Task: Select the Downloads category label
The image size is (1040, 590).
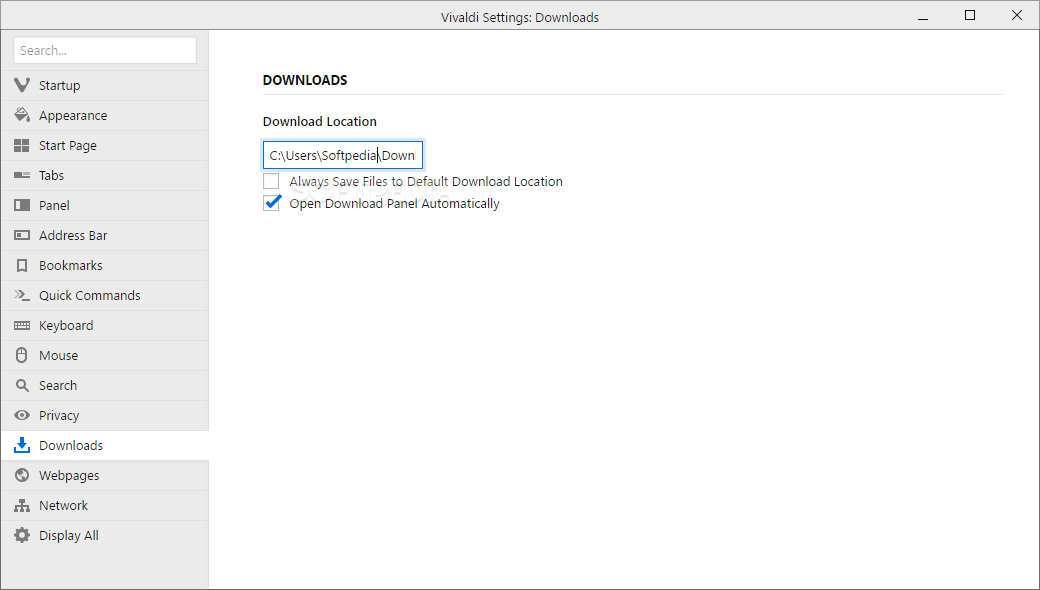Action: point(71,445)
